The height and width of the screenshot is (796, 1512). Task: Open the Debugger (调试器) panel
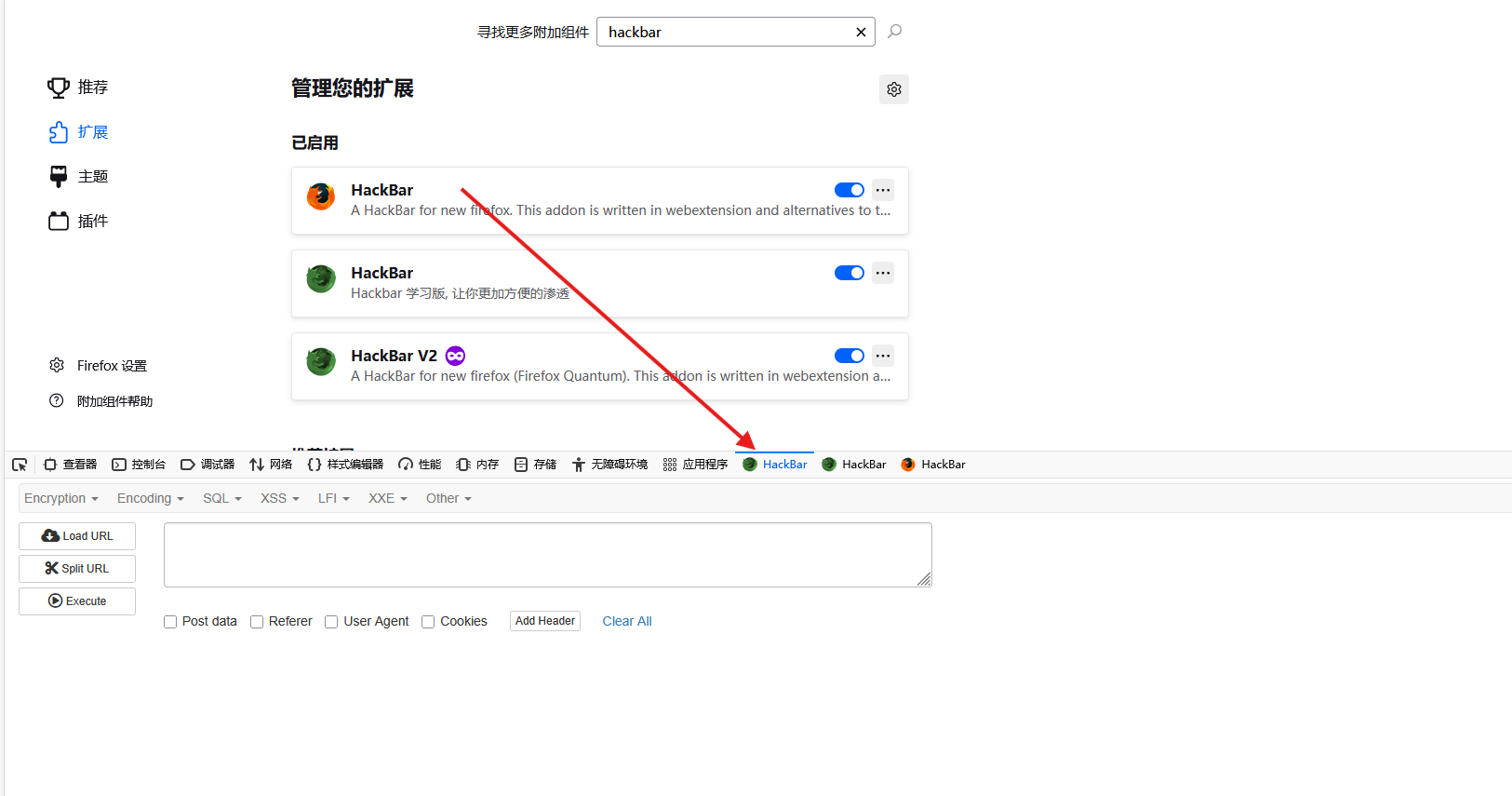click(207, 465)
